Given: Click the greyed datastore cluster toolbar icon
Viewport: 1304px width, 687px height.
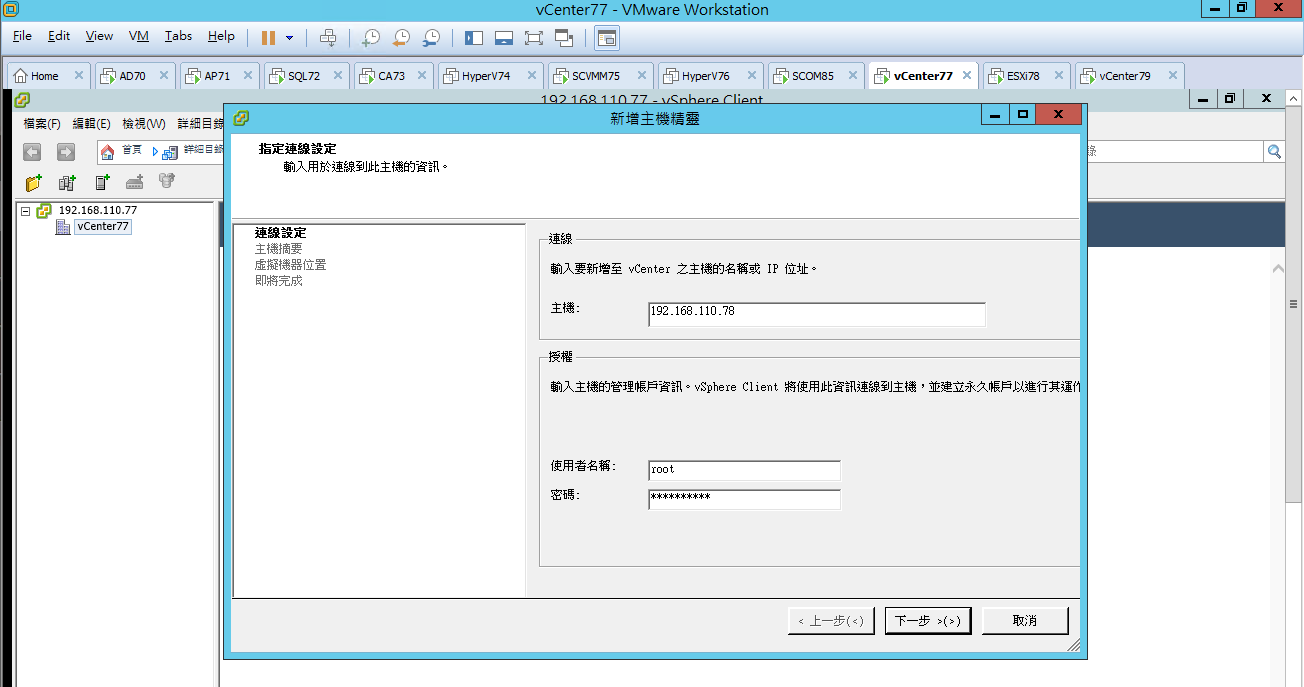Looking at the screenshot, I should [x=167, y=181].
